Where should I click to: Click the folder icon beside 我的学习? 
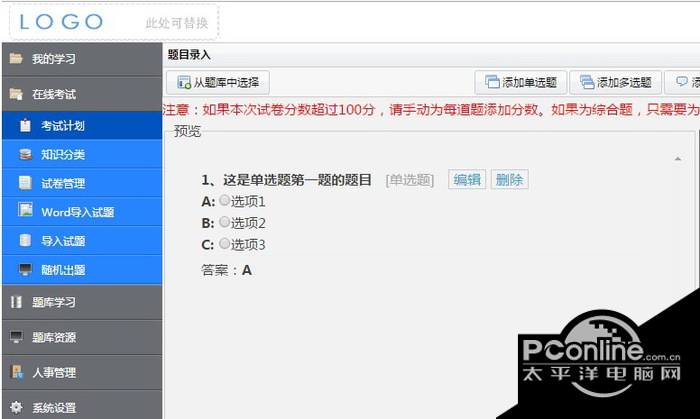pos(16,58)
